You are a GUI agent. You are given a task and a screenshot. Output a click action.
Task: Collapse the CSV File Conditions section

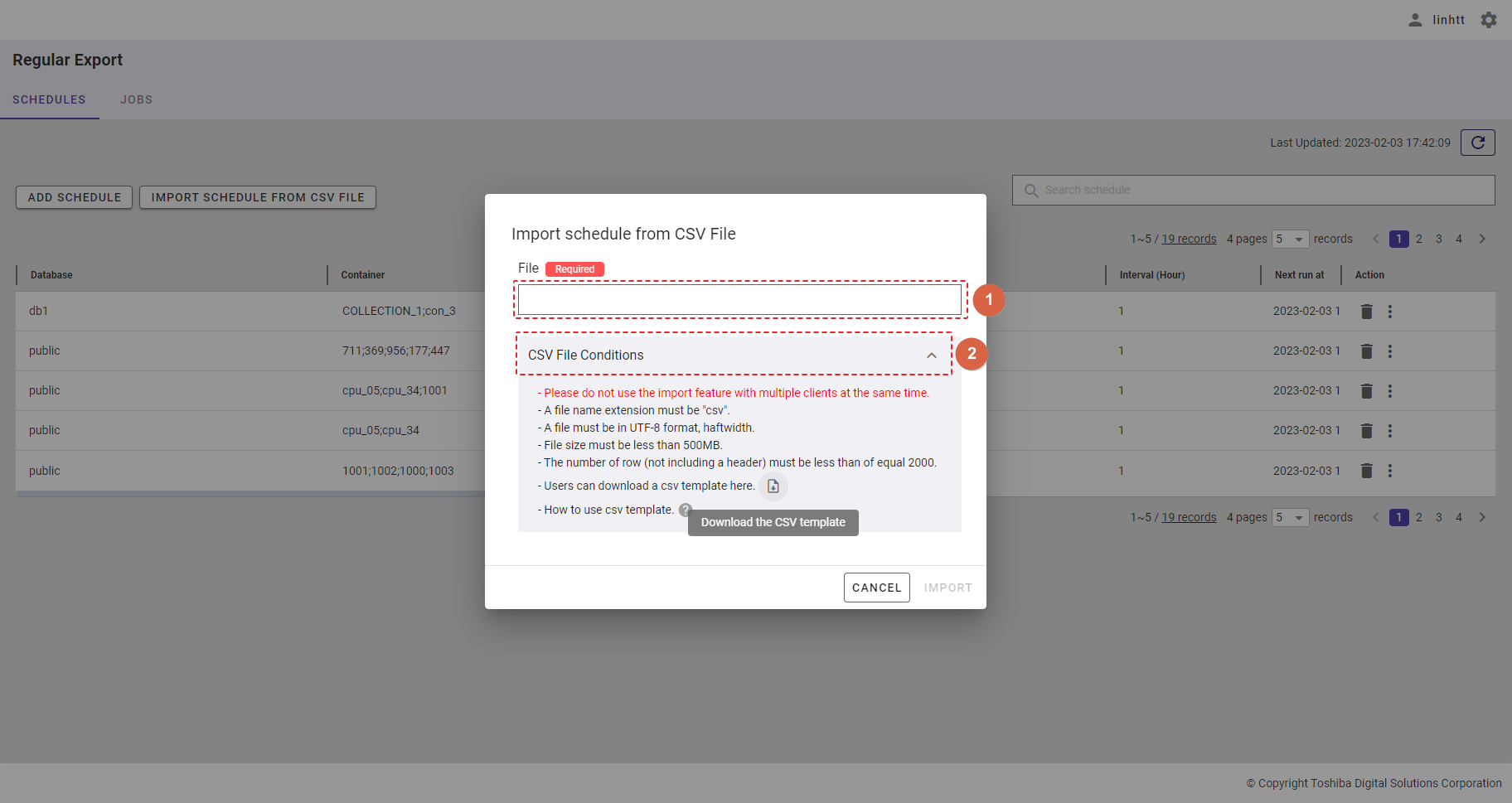click(932, 356)
